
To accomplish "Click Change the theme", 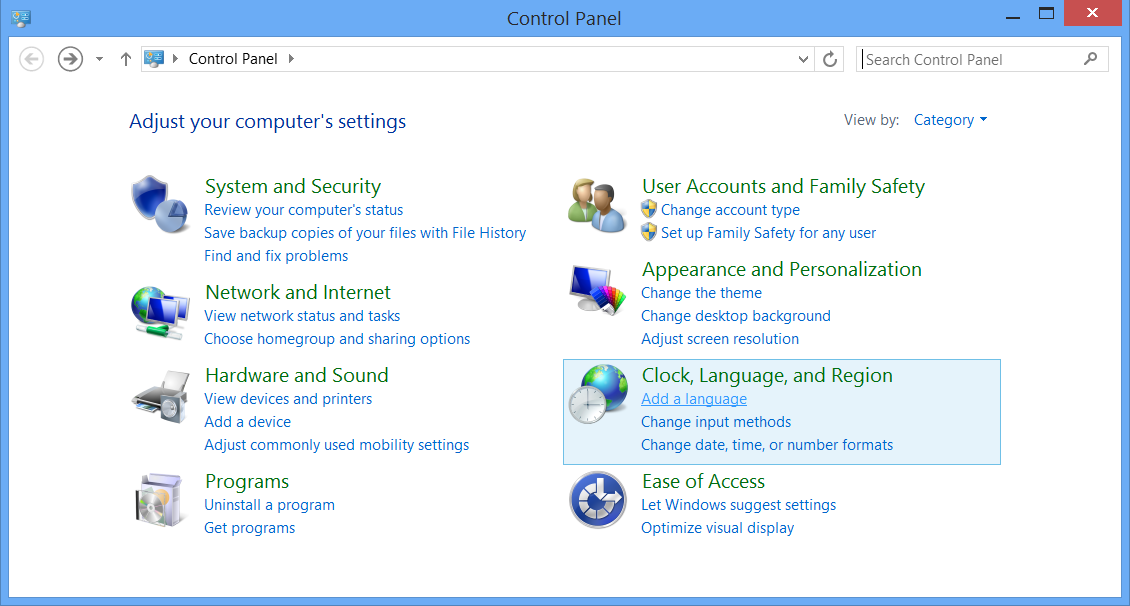I will tap(701, 293).
